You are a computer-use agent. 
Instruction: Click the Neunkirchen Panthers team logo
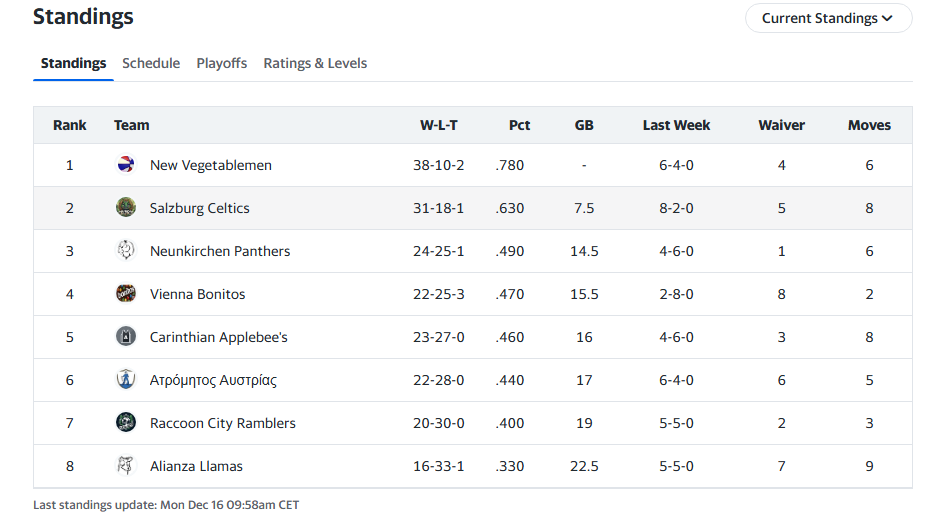(x=126, y=251)
